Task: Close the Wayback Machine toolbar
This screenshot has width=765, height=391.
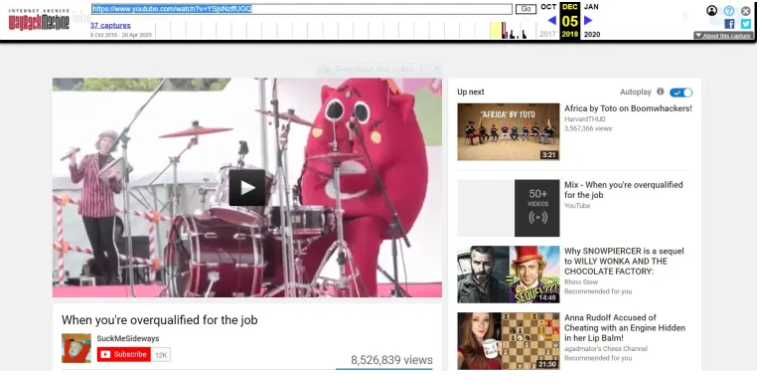Action: [x=746, y=11]
